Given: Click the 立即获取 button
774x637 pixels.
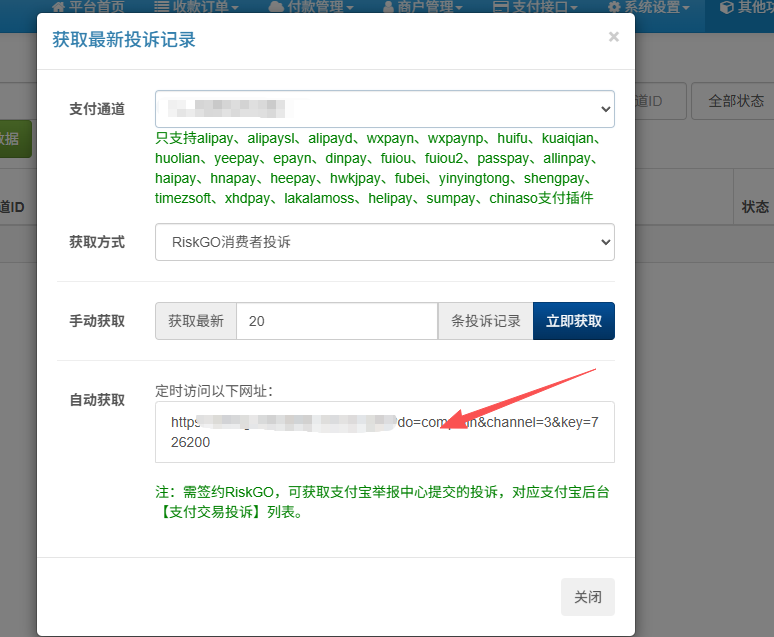Looking at the screenshot, I should [x=574, y=321].
